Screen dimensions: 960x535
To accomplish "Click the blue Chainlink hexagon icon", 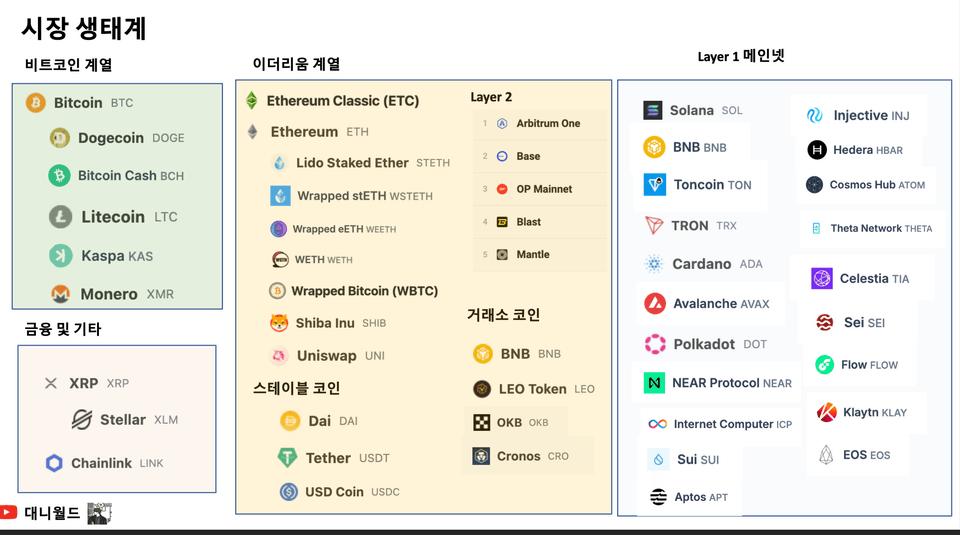I will 54,463.
